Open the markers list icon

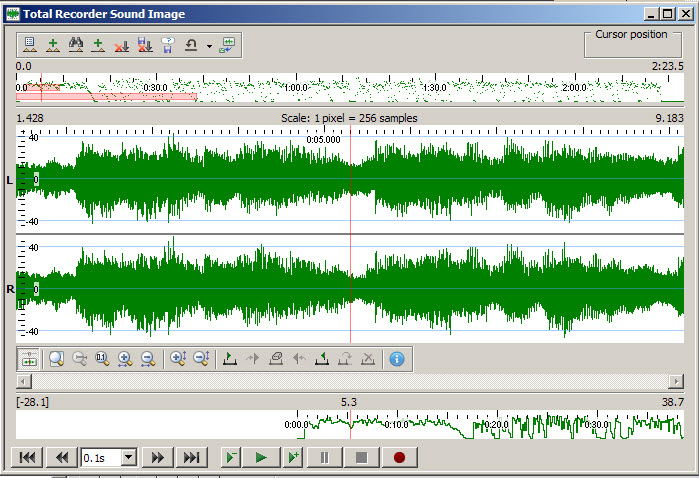tap(30, 45)
